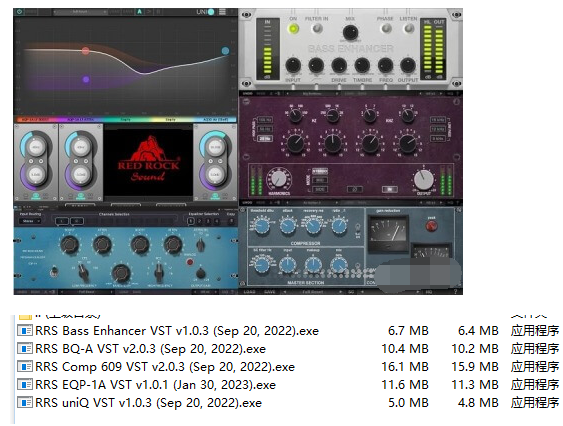The height and width of the screenshot is (426, 563).
Task: Toggle the Bass Enhancer PHASE button
Action: click(x=386, y=28)
